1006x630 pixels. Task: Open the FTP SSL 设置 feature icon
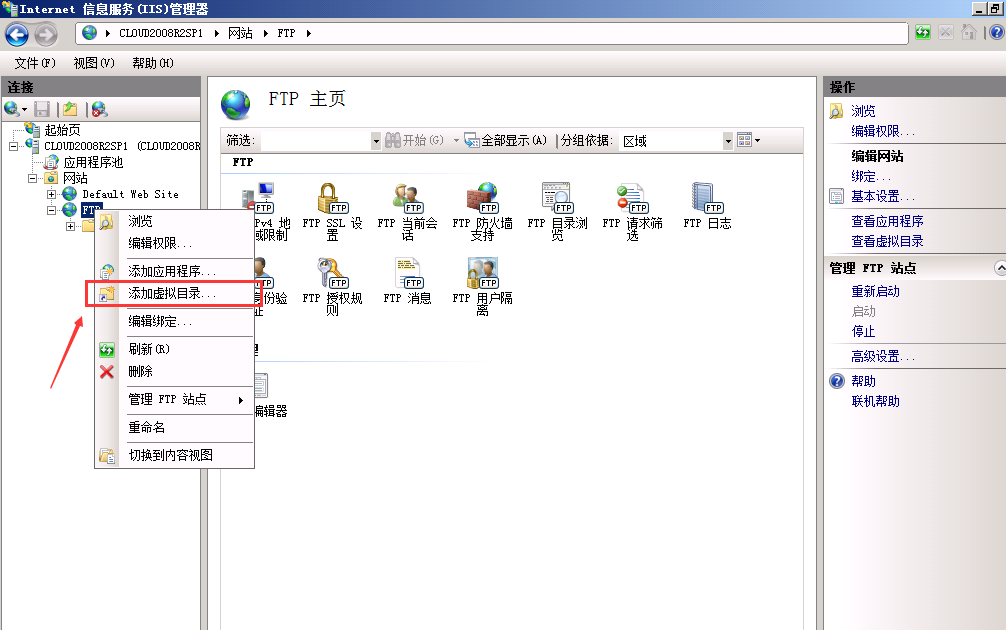coord(332,211)
